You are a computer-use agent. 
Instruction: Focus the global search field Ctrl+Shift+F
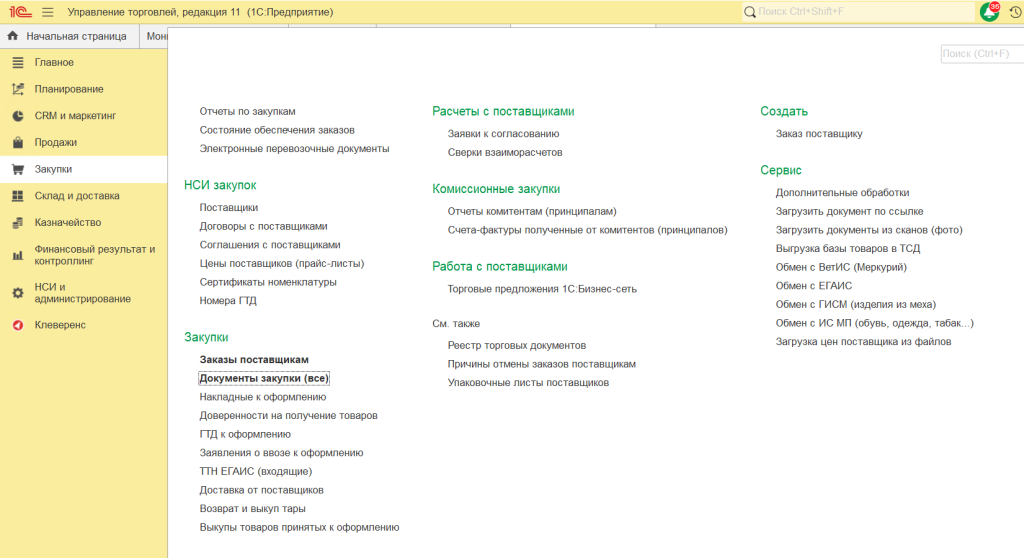pos(858,12)
